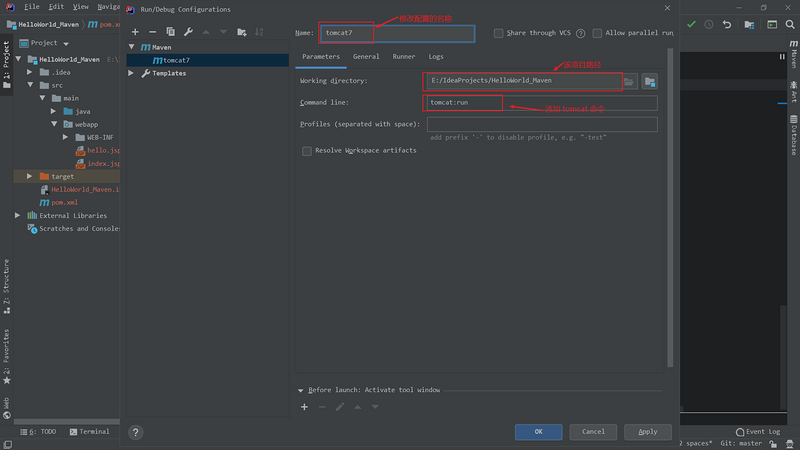Viewport: 800px width, 450px height.
Task: Open the Runner tab
Action: point(404,57)
